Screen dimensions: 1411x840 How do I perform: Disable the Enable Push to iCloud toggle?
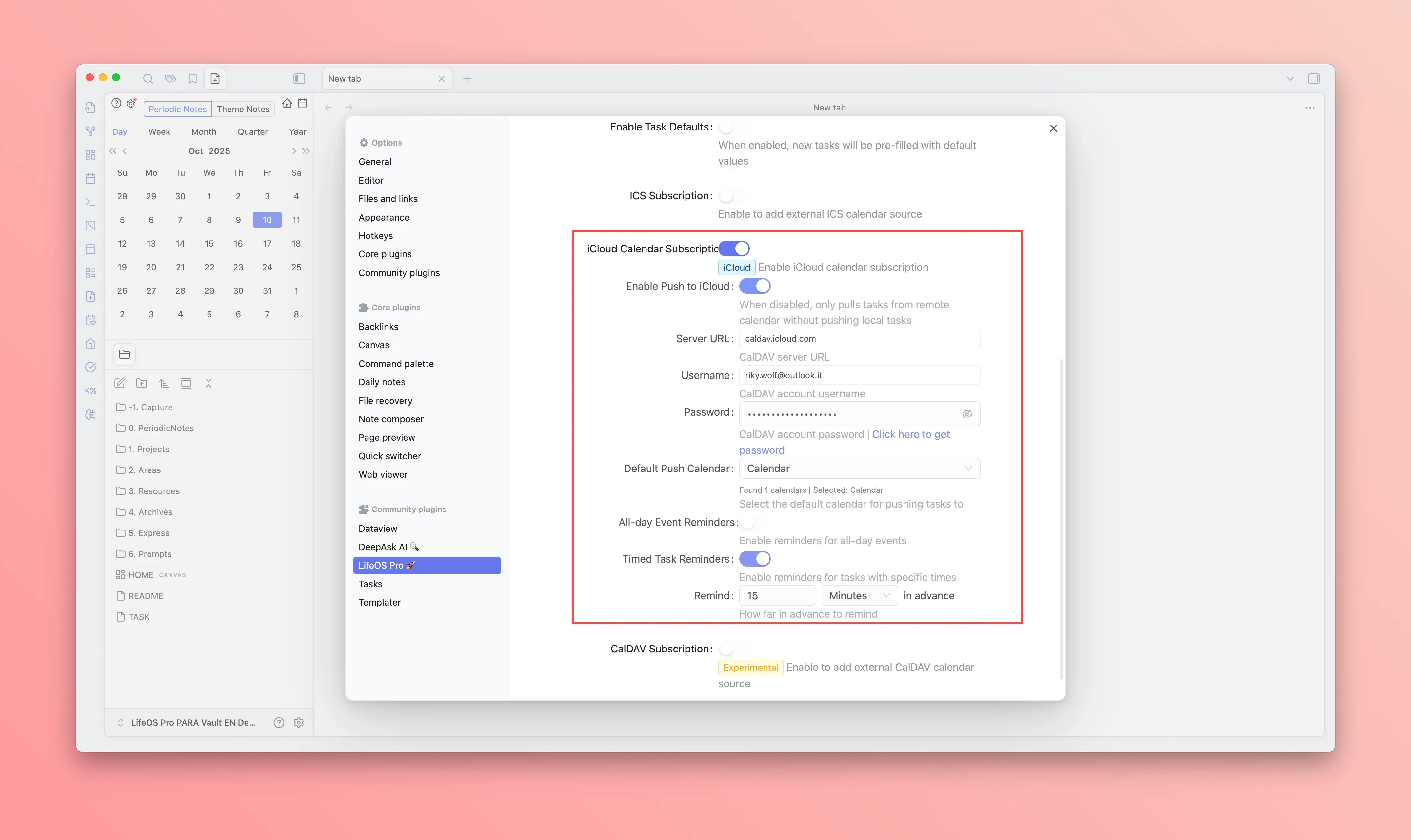(754, 286)
